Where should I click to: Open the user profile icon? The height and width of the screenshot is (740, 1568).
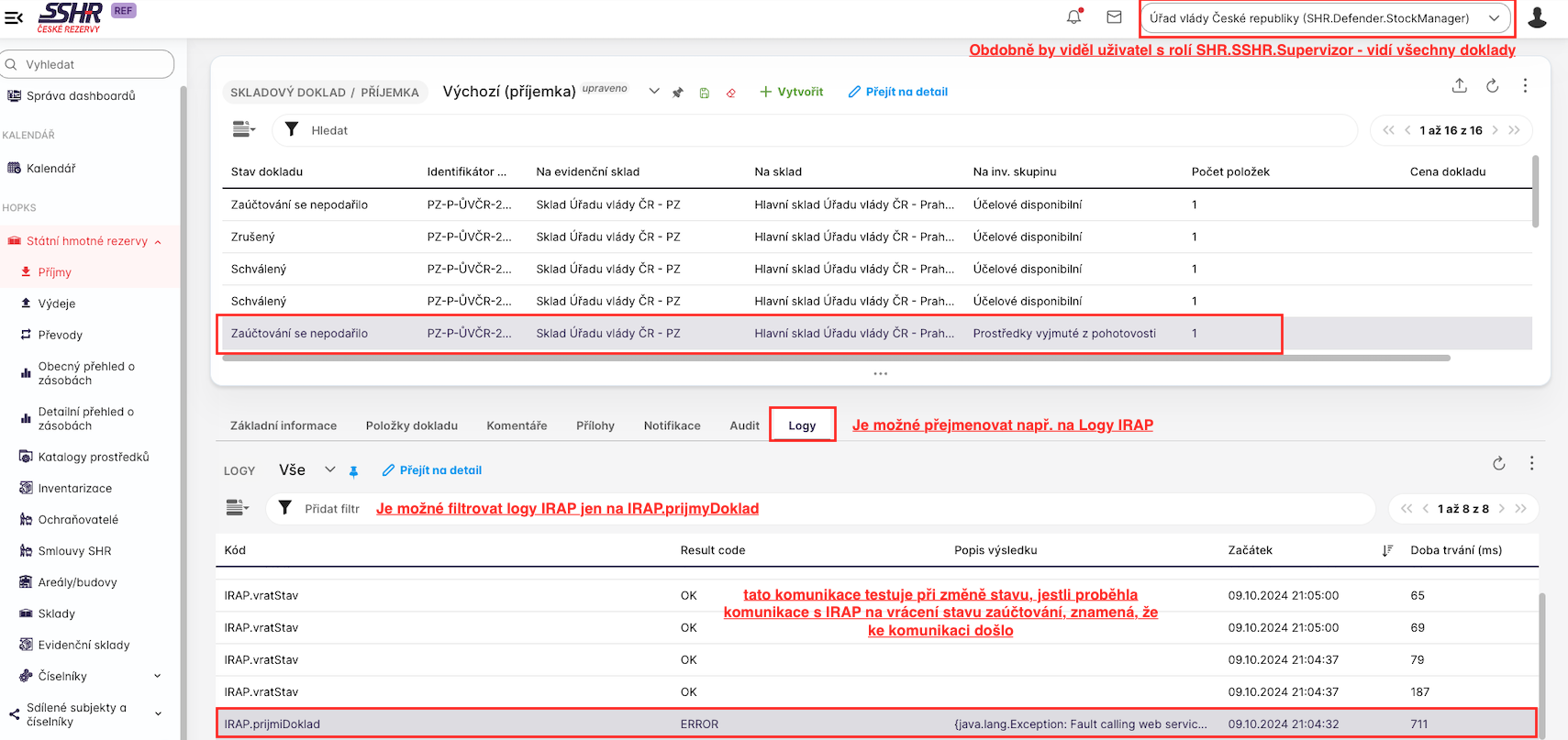tap(1537, 18)
